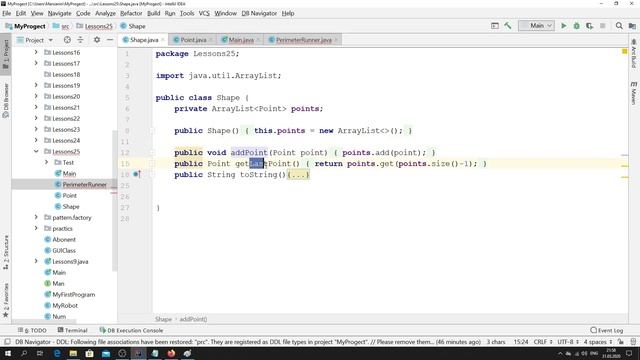Click the yellow inspection indicator square

(x=624, y=51)
